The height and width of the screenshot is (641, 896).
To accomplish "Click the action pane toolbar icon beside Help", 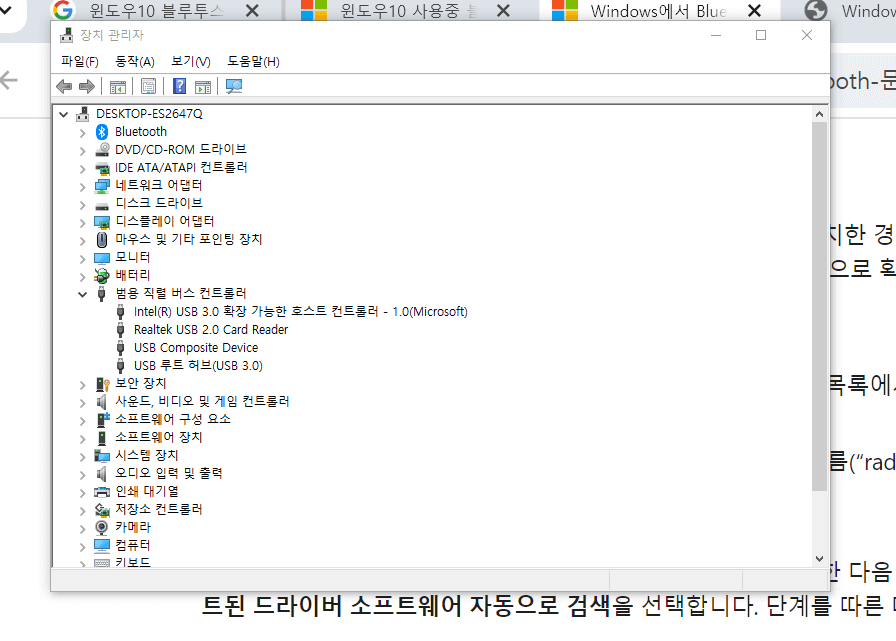I will (x=203, y=87).
